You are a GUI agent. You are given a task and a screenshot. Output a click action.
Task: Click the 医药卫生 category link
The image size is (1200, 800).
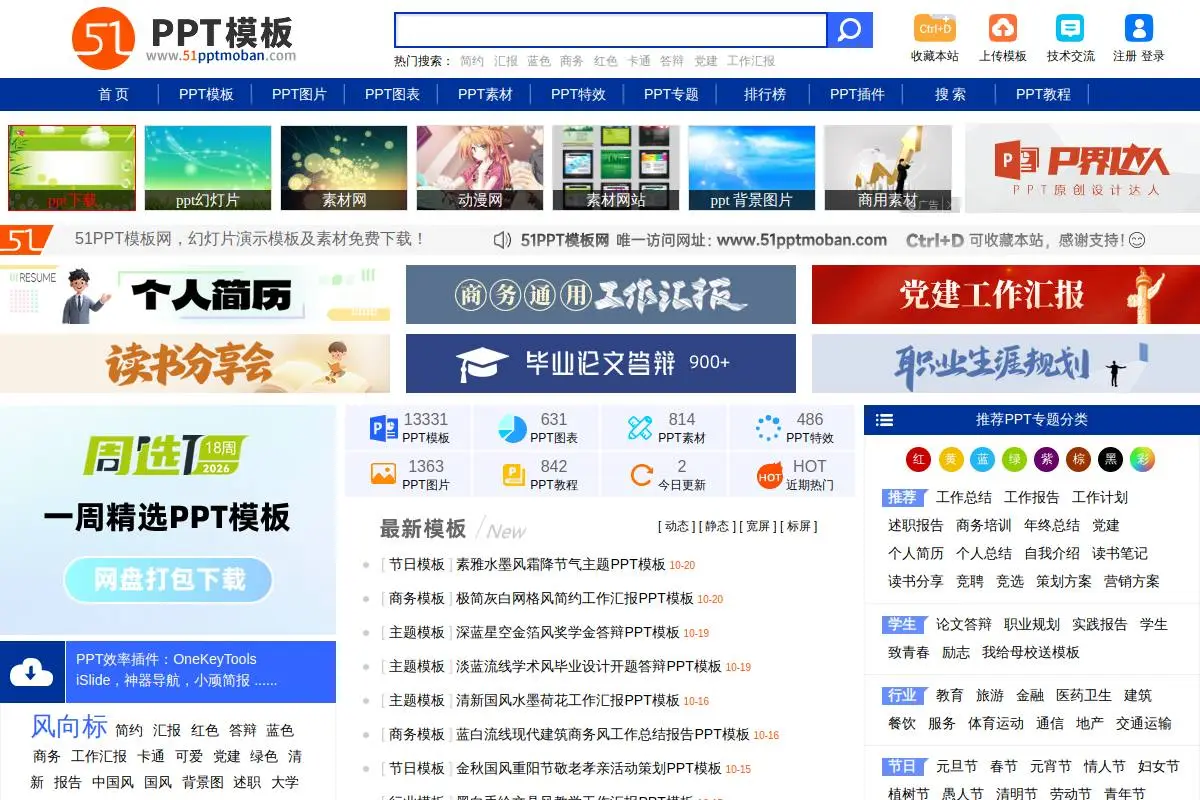click(x=1084, y=695)
